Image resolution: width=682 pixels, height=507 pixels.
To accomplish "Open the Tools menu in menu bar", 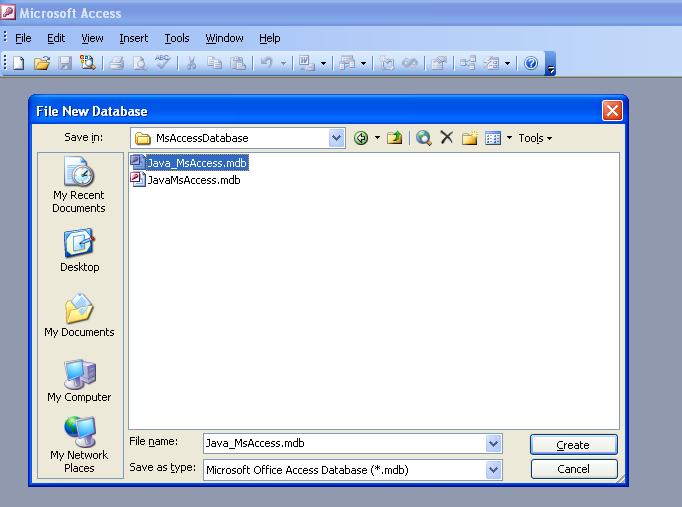I will (177, 38).
